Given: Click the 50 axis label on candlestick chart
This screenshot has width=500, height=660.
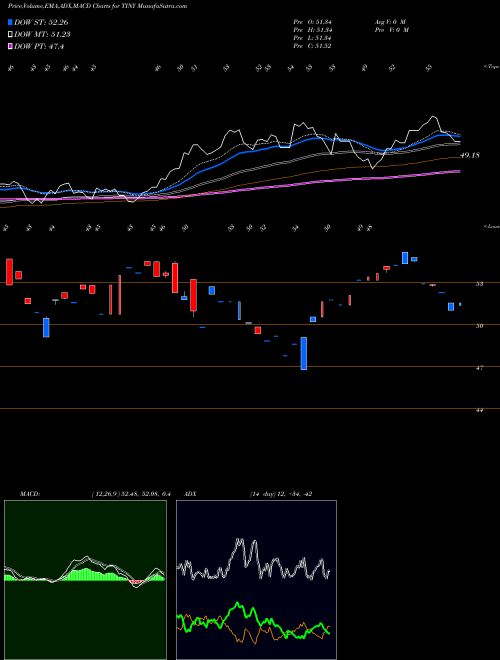Looking at the screenshot, I should click(x=479, y=325).
